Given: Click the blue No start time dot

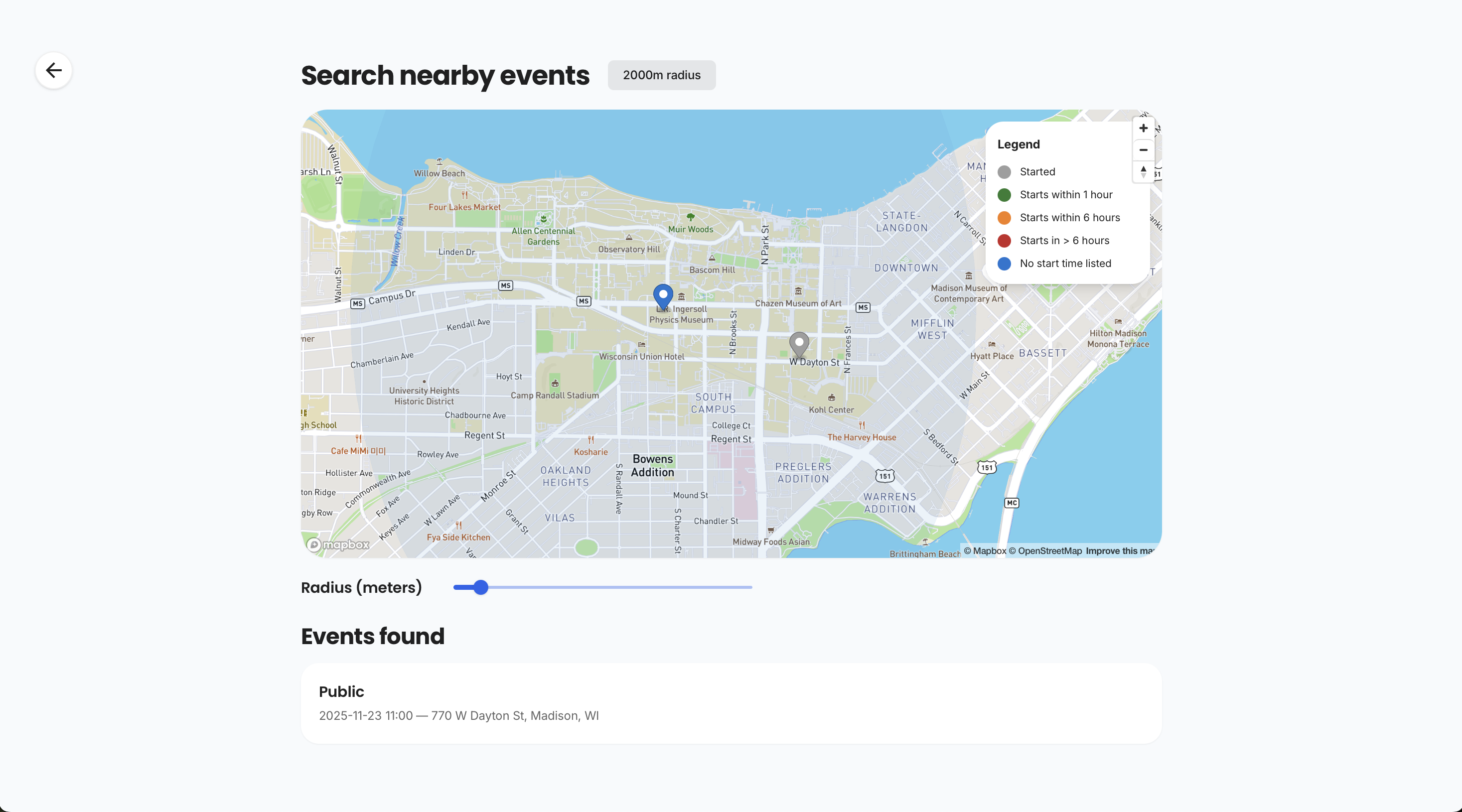Looking at the screenshot, I should 1004,264.
